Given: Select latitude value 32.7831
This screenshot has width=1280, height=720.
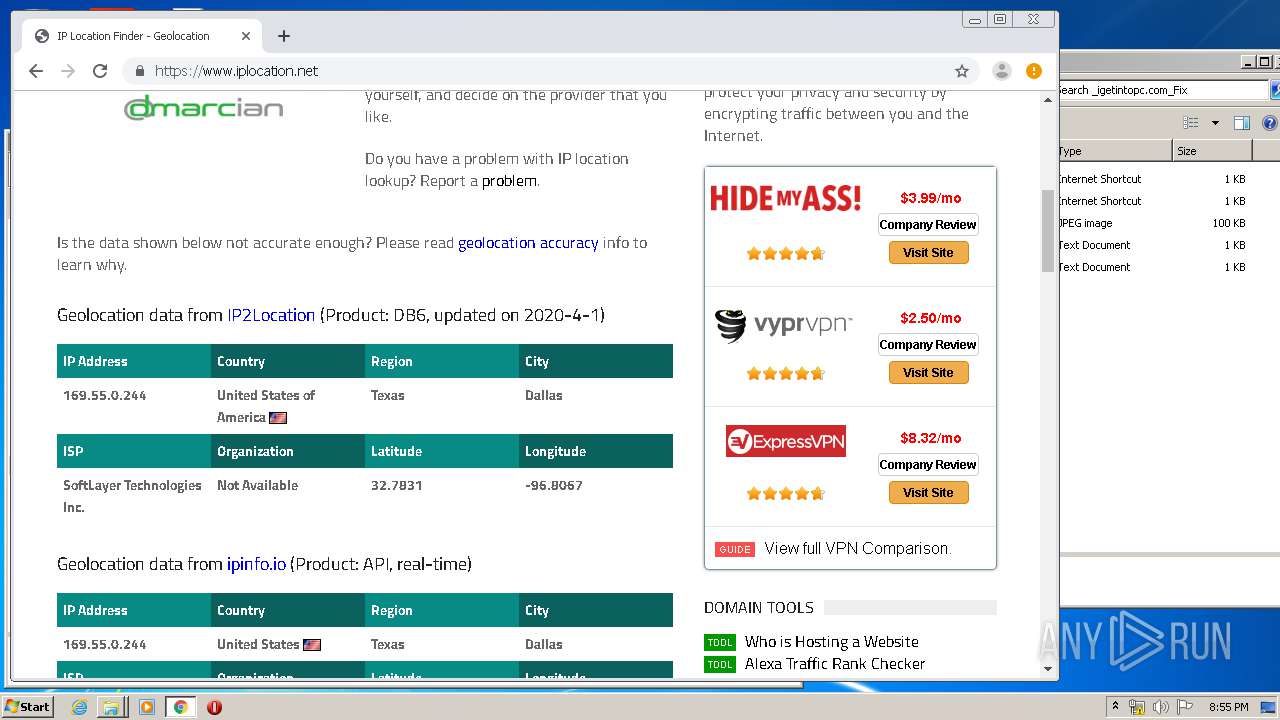Looking at the screenshot, I should pyautogui.click(x=397, y=485).
